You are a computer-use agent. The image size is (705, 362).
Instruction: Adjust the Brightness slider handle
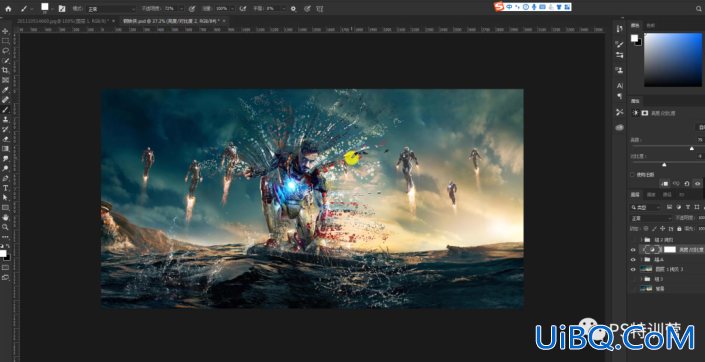[692, 148]
